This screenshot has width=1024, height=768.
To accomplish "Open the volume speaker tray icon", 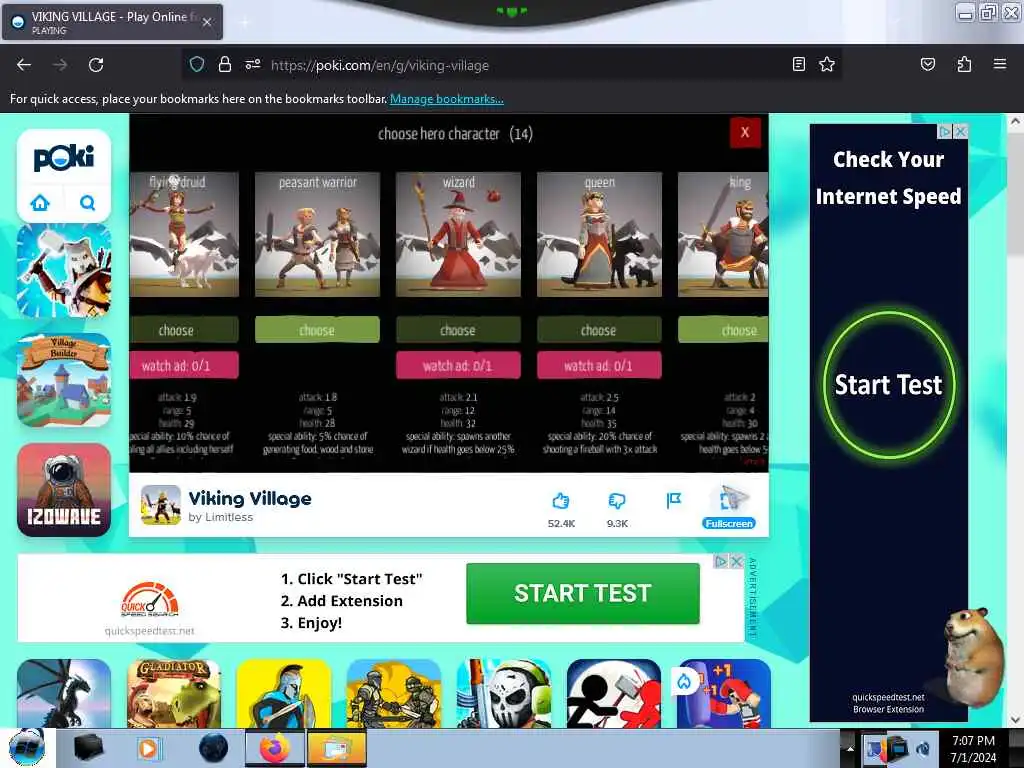I will click(x=924, y=748).
